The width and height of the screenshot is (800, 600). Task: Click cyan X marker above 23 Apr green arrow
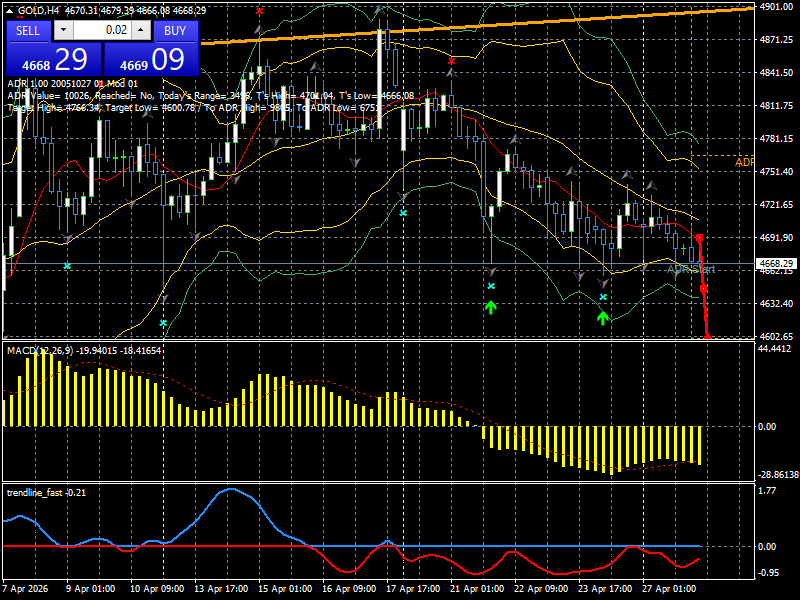coord(603,297)
